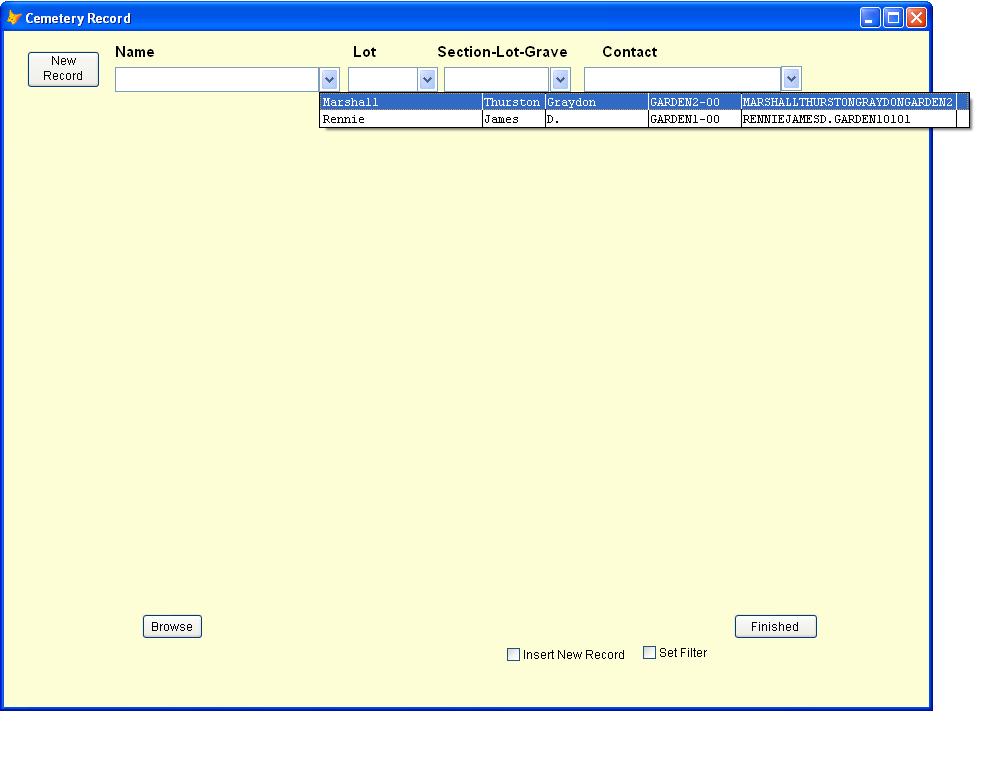The width and height of the screenshot is (992, 761).
Task: Click the D. middle name cell
Action: click(597, 119)
